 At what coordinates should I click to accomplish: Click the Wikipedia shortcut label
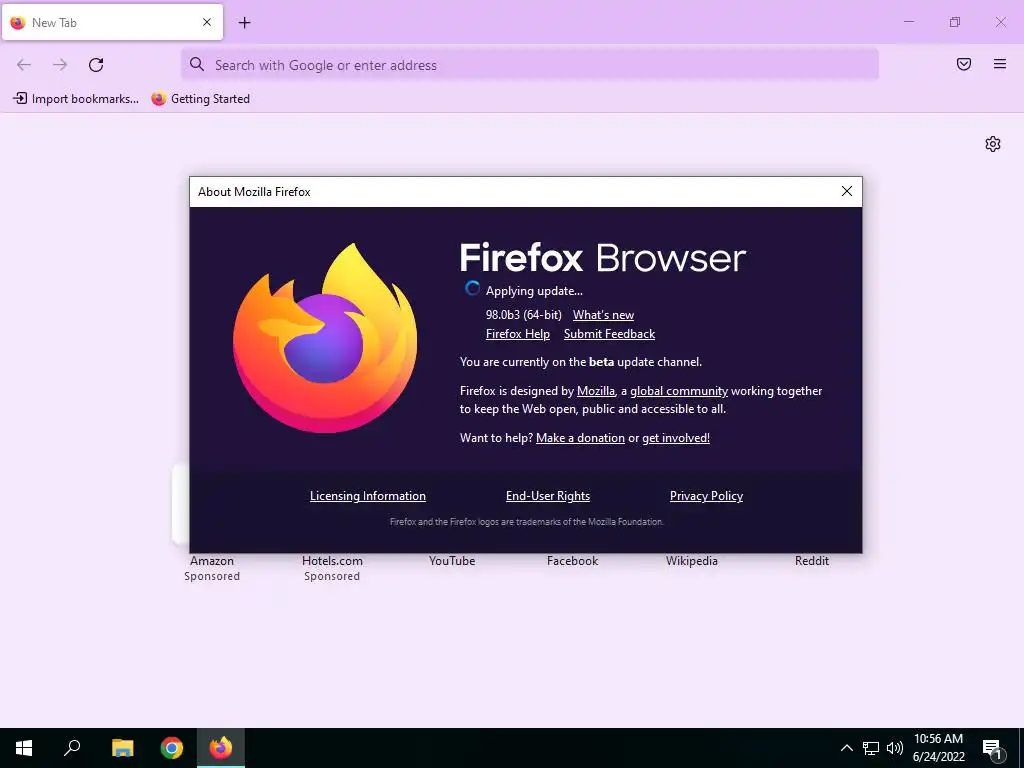pos(692,560)
